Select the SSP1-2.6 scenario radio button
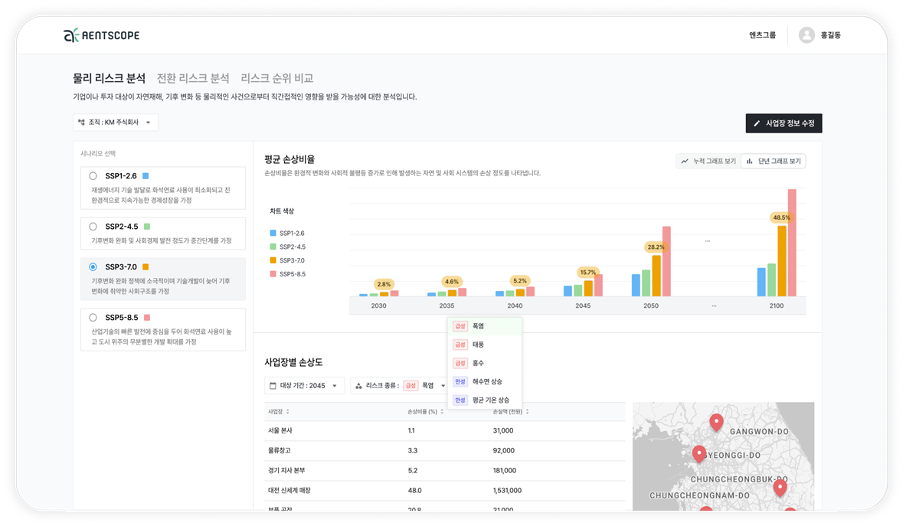904x526 pixels. click(x=93, y=176)
